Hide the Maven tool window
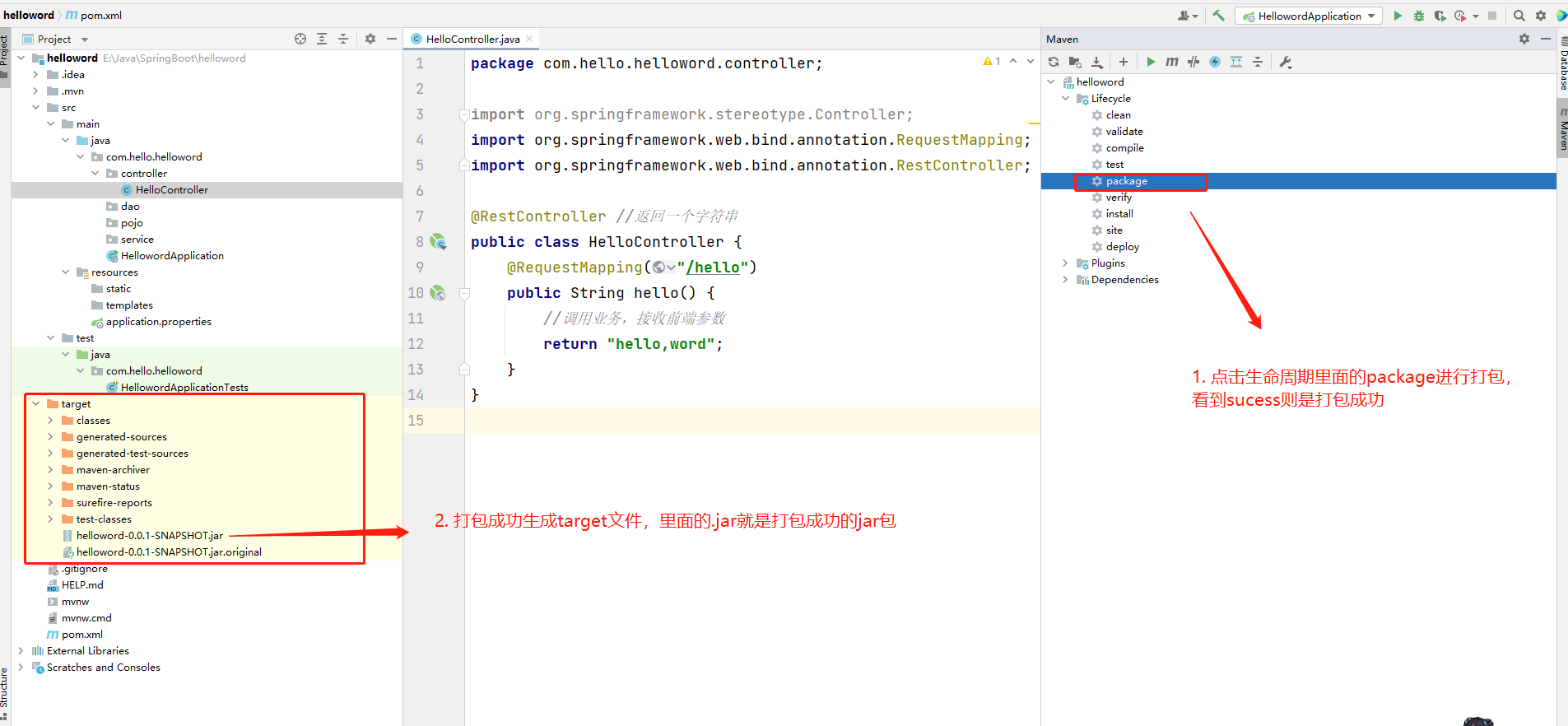This screenshot has height=726, width=1568. click(1546, 39)
